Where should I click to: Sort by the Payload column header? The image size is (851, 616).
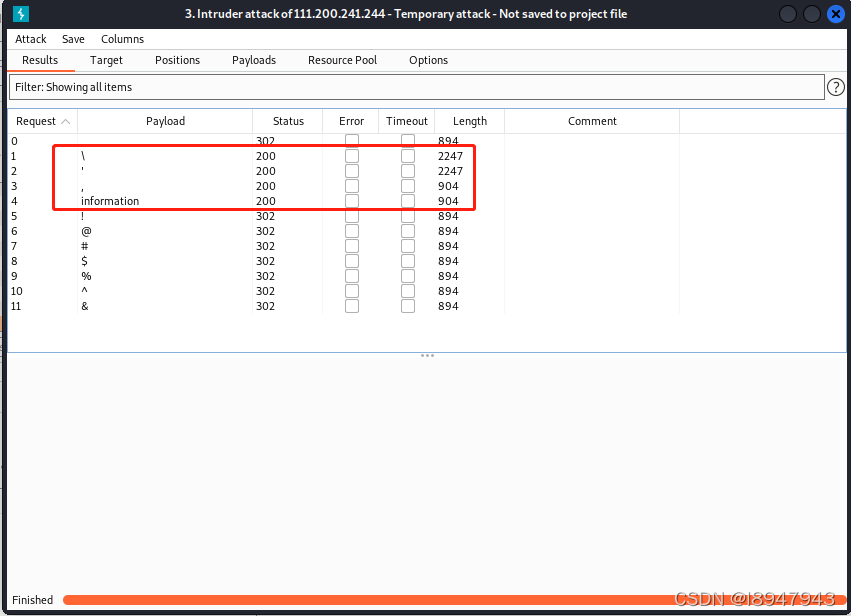point(165,121)
